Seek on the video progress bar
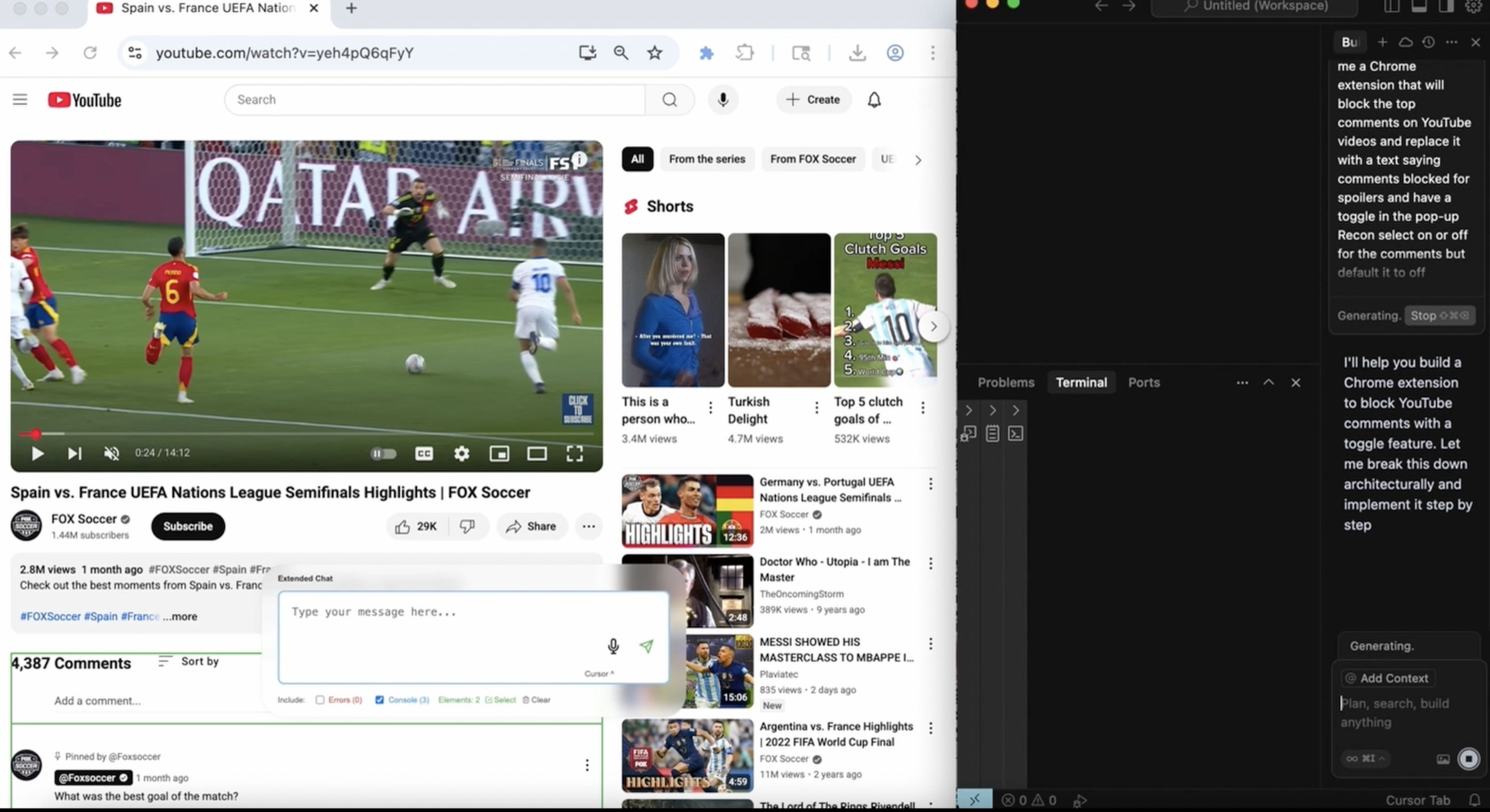This screenshot has width=1490, height=812. click(x=306, y=433)
